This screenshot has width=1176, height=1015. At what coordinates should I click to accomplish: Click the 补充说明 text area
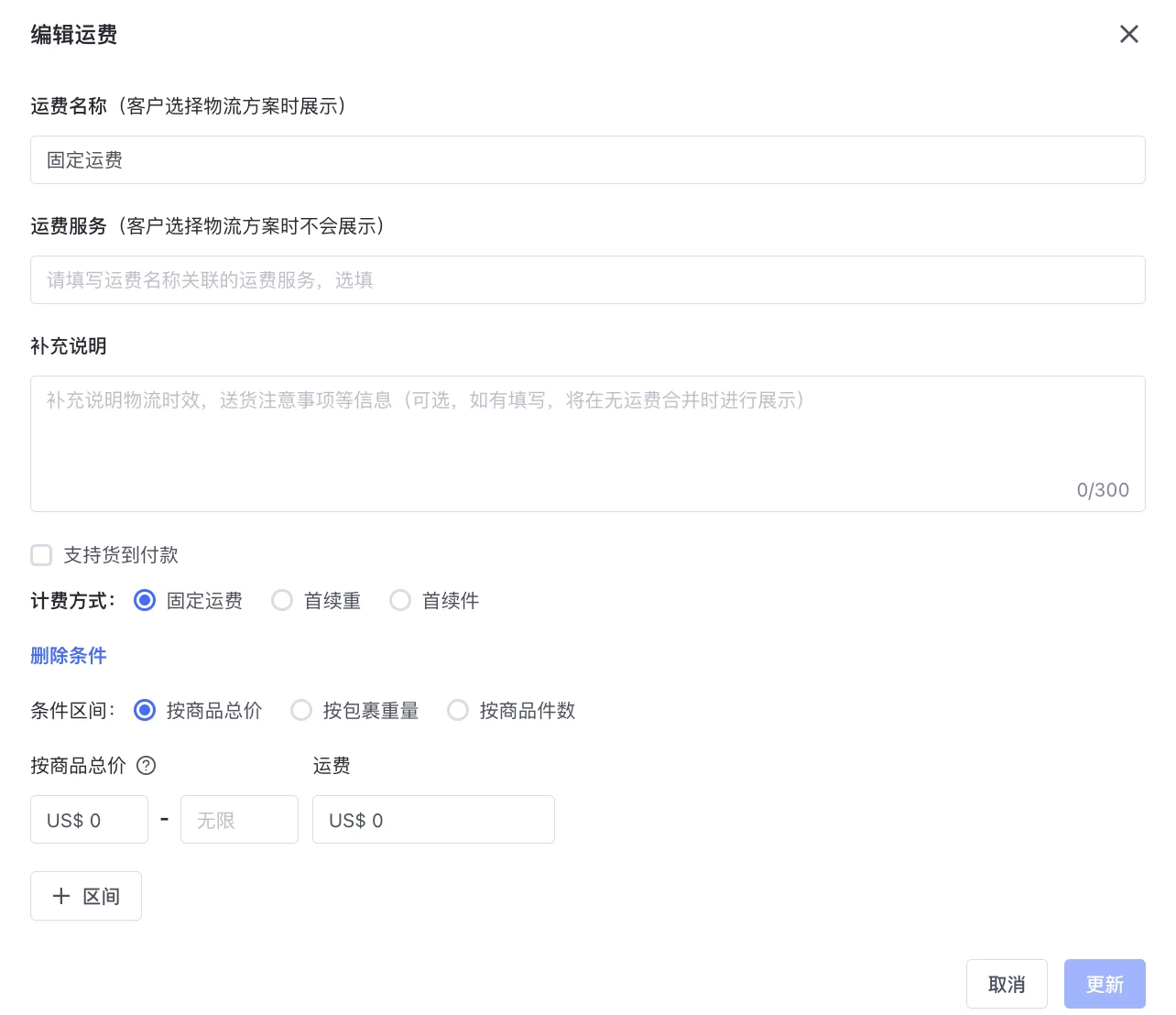point(587,431)
